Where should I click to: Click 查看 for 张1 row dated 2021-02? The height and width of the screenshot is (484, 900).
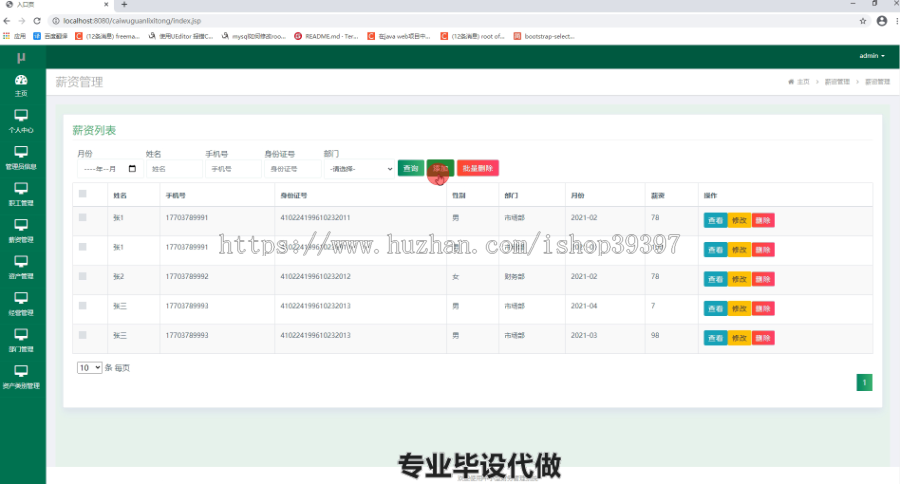coord(715,220)
